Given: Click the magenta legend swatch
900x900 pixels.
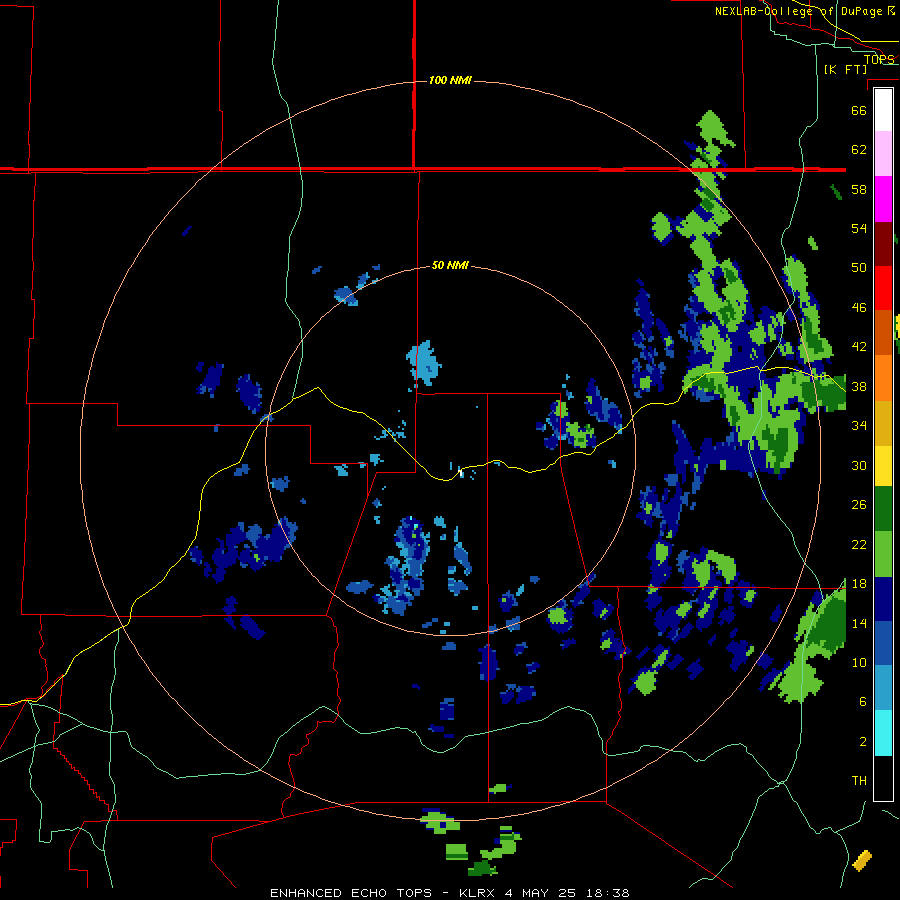Looking at the screenshot, I should tap(883, 199).
